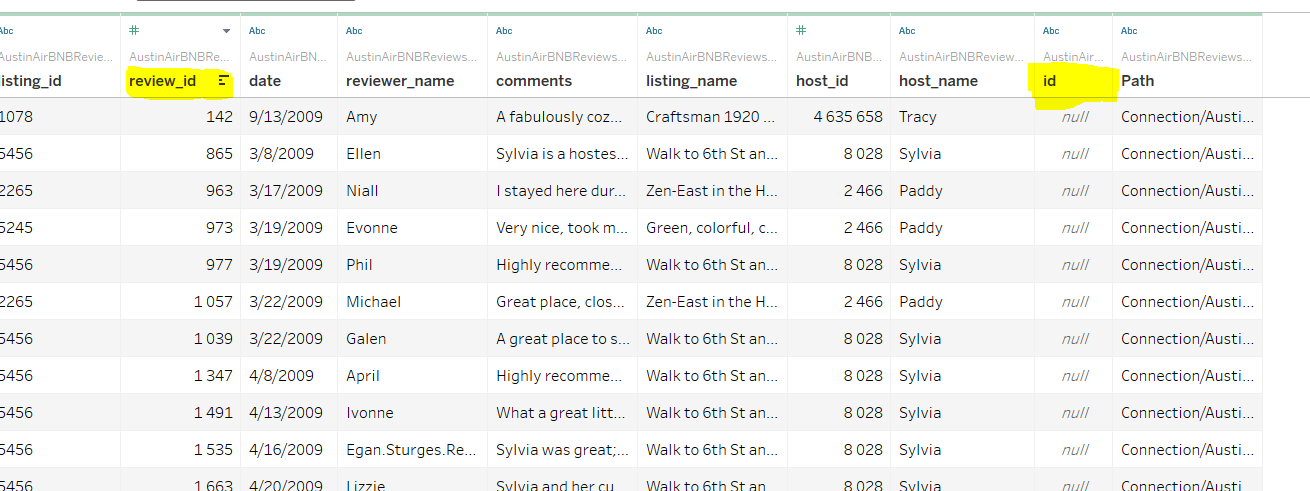The height and width of the screenshot is (491, 1310).
Task: Click the number type icon above host_id
Action: pyautogui.click(x=801, y=31)
